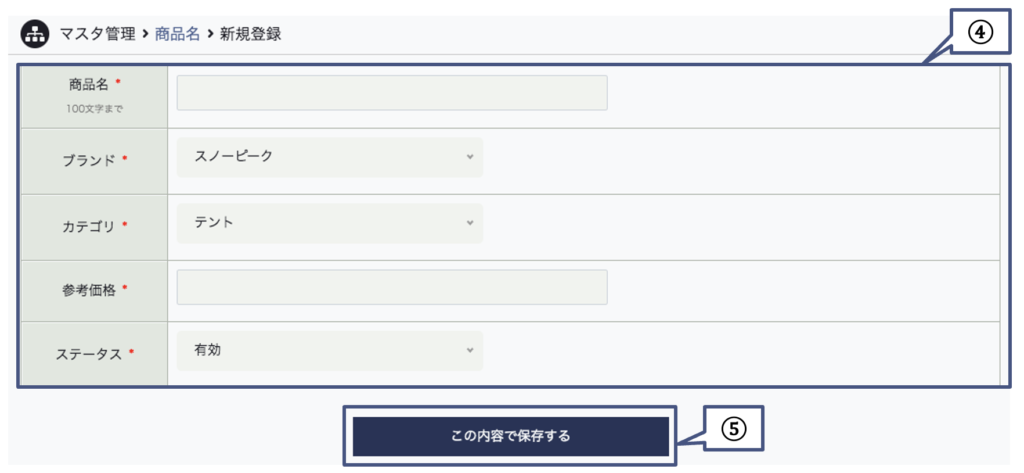This screenshot has height=473, width=1024.
Task: Click the 参考価格 field label
Action: (89, 290)
